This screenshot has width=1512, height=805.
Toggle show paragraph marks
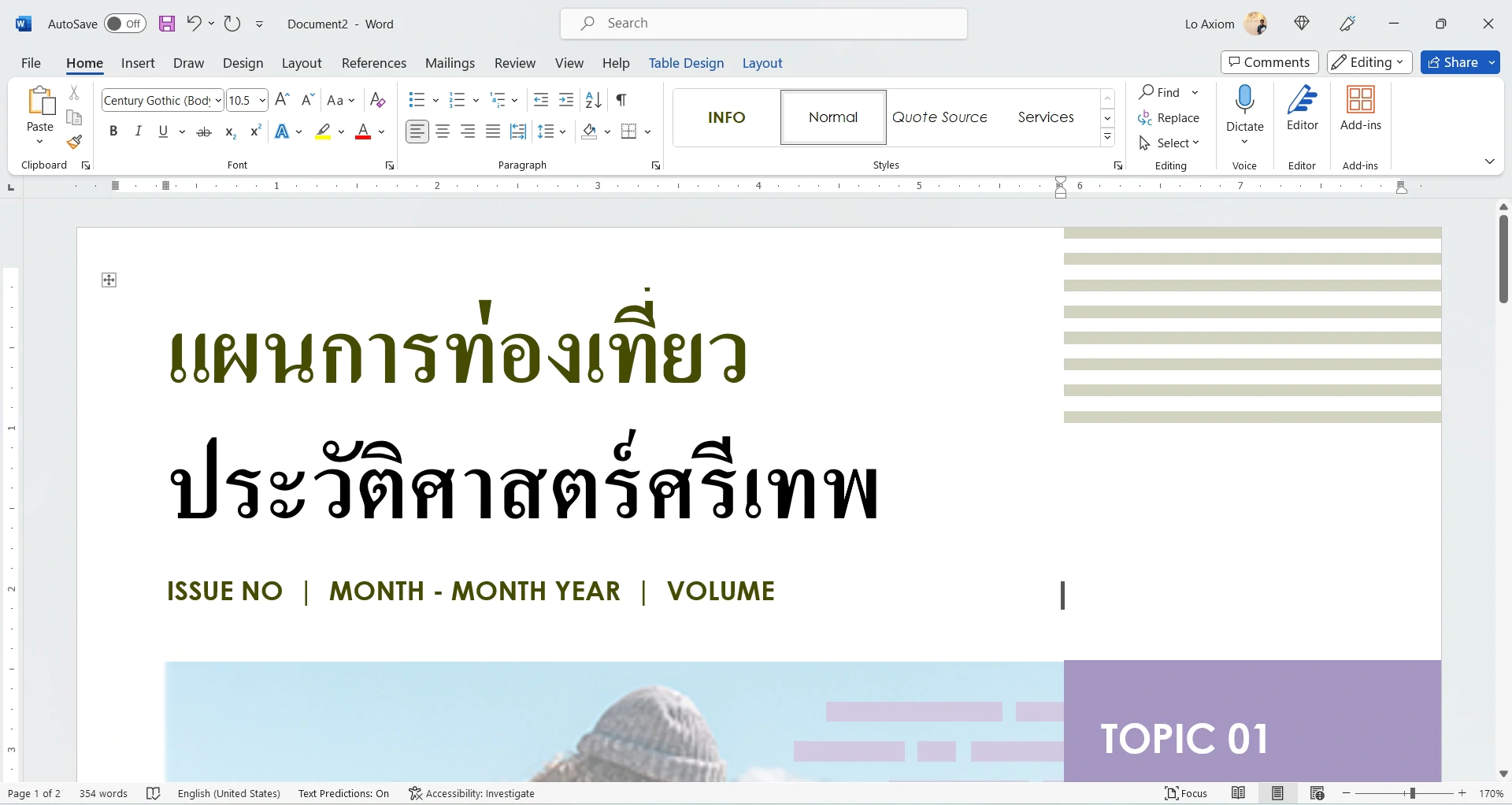pyautogui.click(x=621, y=100)
